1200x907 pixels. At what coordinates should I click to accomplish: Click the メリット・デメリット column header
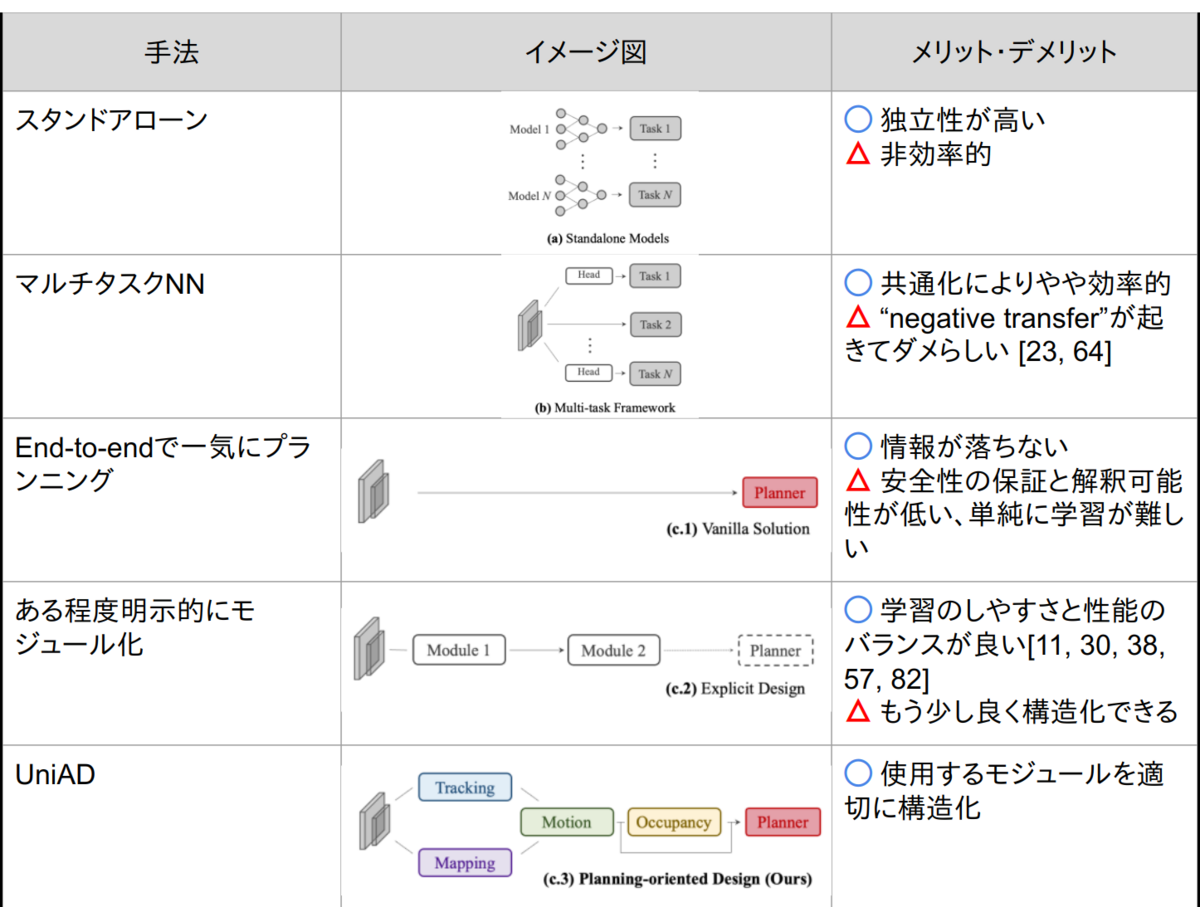(x=1014, y=51)
